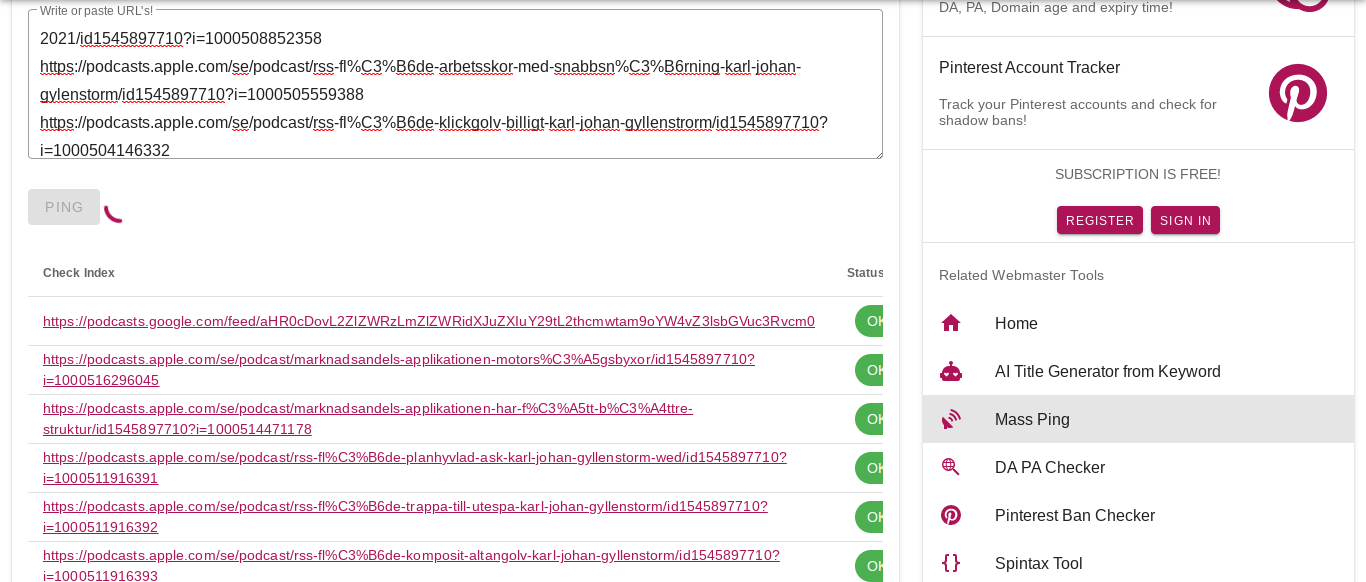Click the AI Title Generator robot icon
Image resolution: width=1366 pixels, height=582 pixels.
click(x=951, y=371)
